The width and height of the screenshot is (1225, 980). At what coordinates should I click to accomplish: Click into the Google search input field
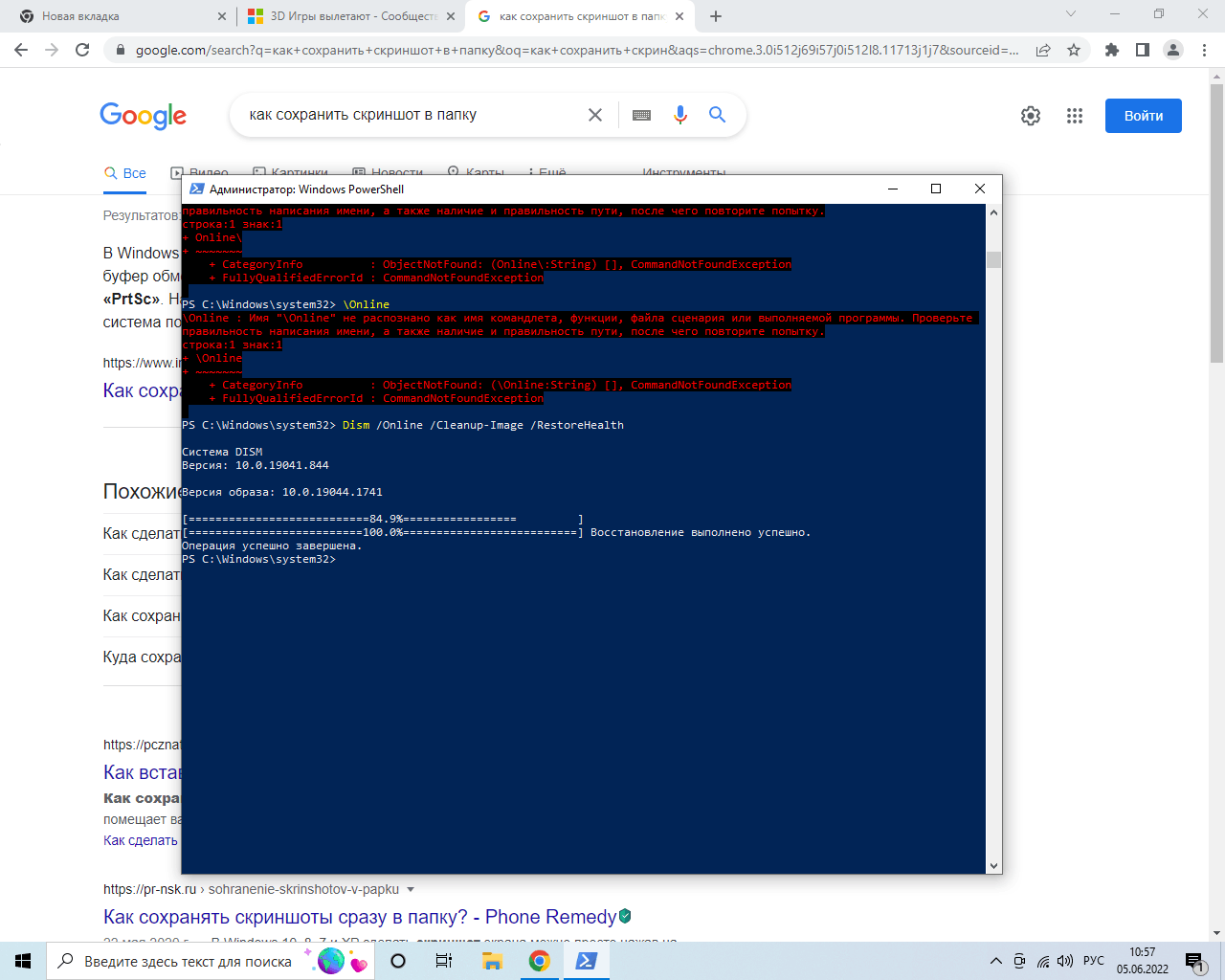[x=412, y=115]
